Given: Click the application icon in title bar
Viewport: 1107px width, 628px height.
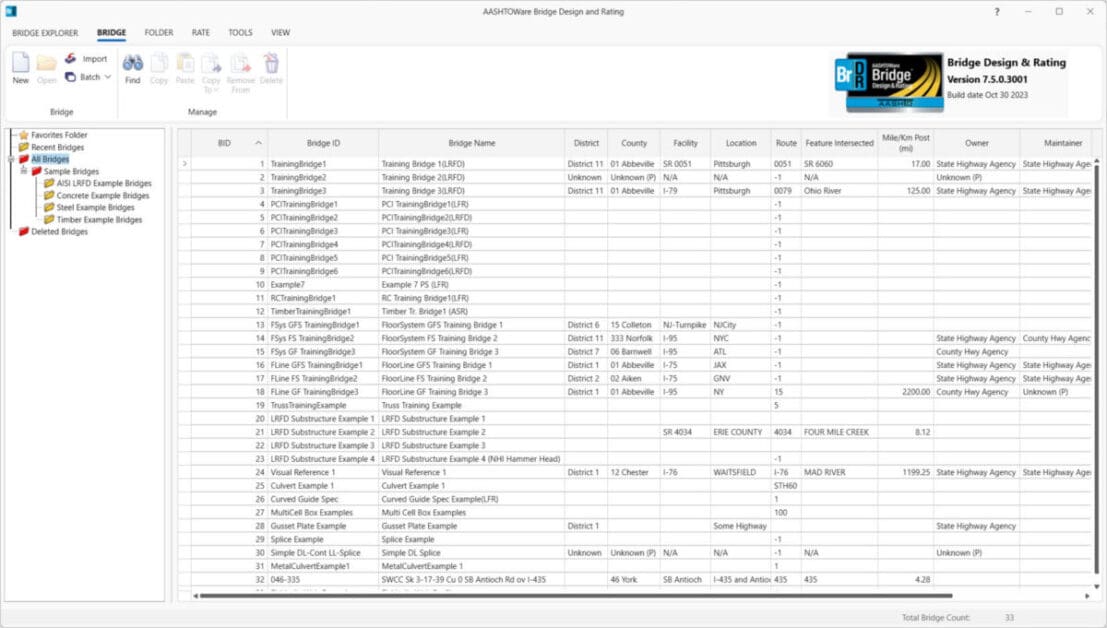Looking at the screenshot, I should pos(11,11).
